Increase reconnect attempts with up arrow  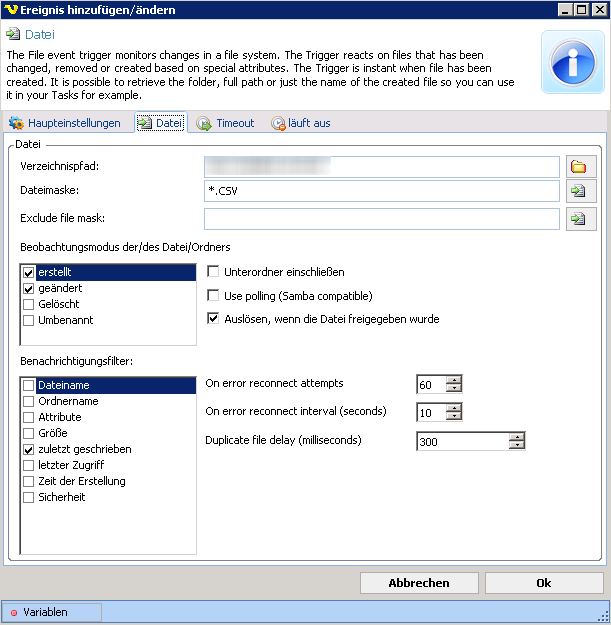(x=454, y=380)
